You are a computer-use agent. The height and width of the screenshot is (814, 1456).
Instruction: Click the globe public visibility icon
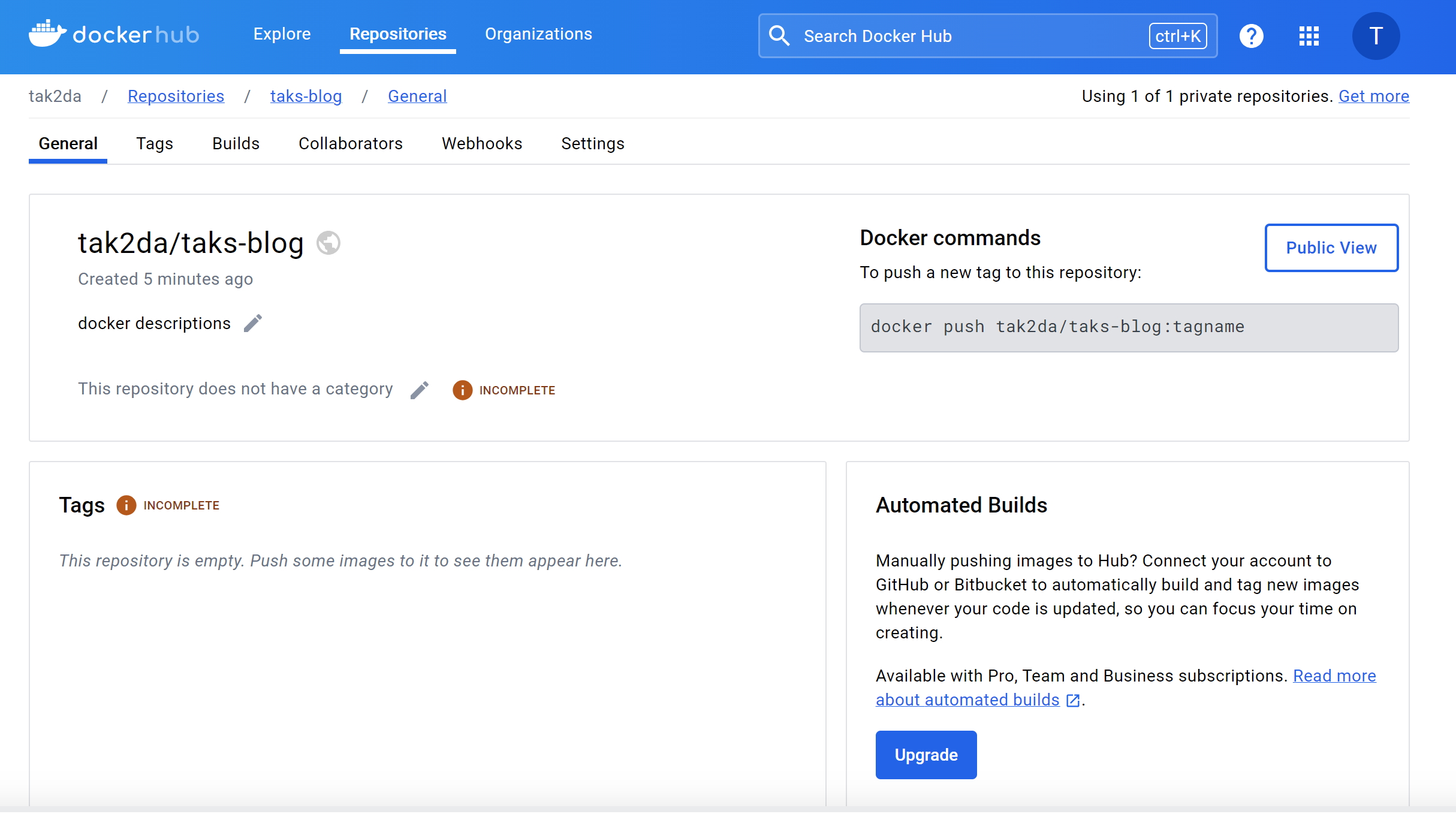click(x=328, y=243)
